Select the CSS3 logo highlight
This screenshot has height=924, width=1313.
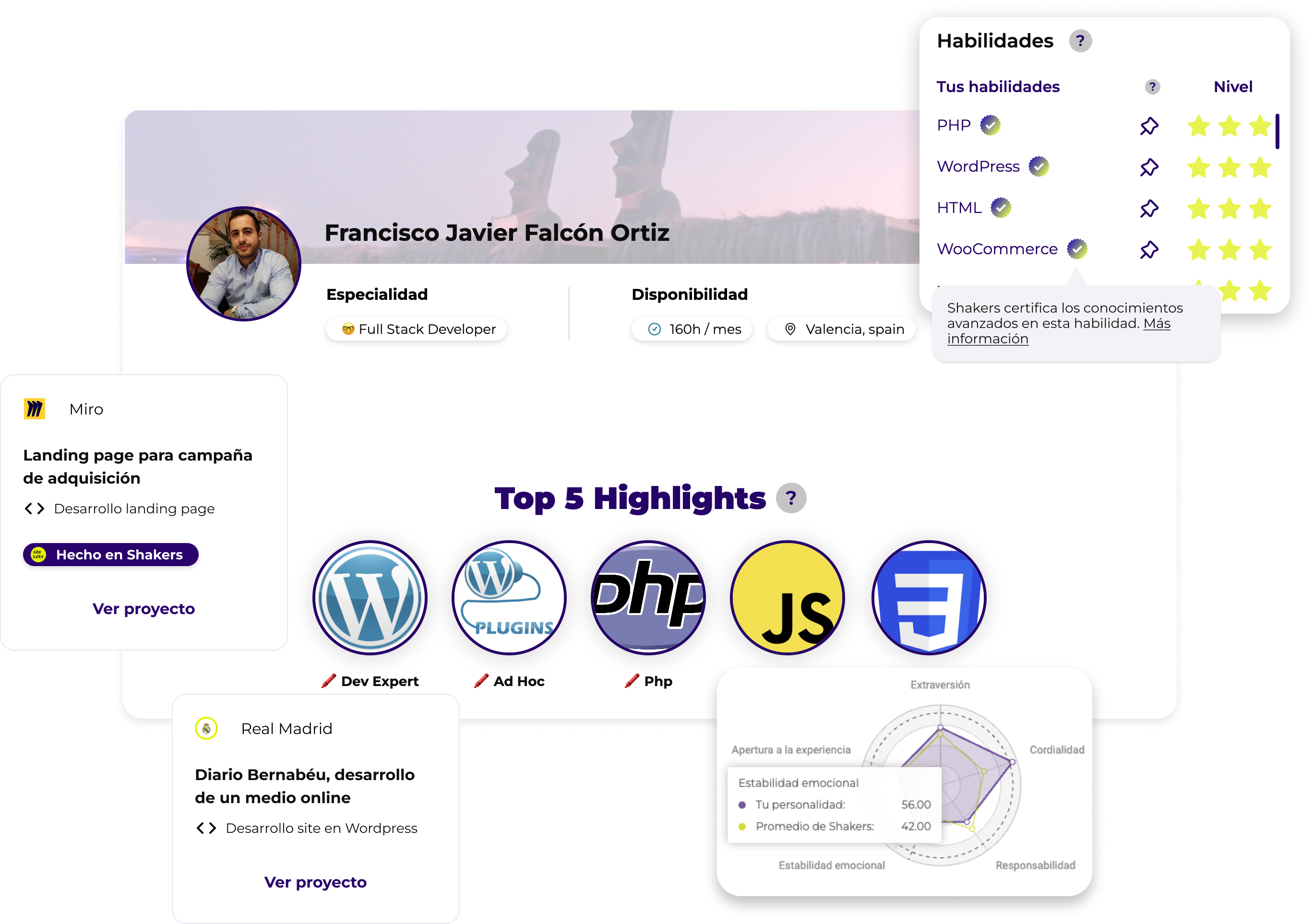point(929,597)
